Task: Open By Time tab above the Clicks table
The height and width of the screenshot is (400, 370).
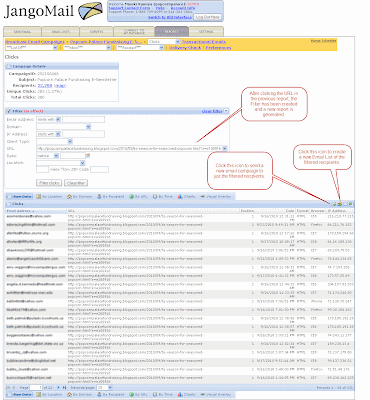Action: [163, 197]
